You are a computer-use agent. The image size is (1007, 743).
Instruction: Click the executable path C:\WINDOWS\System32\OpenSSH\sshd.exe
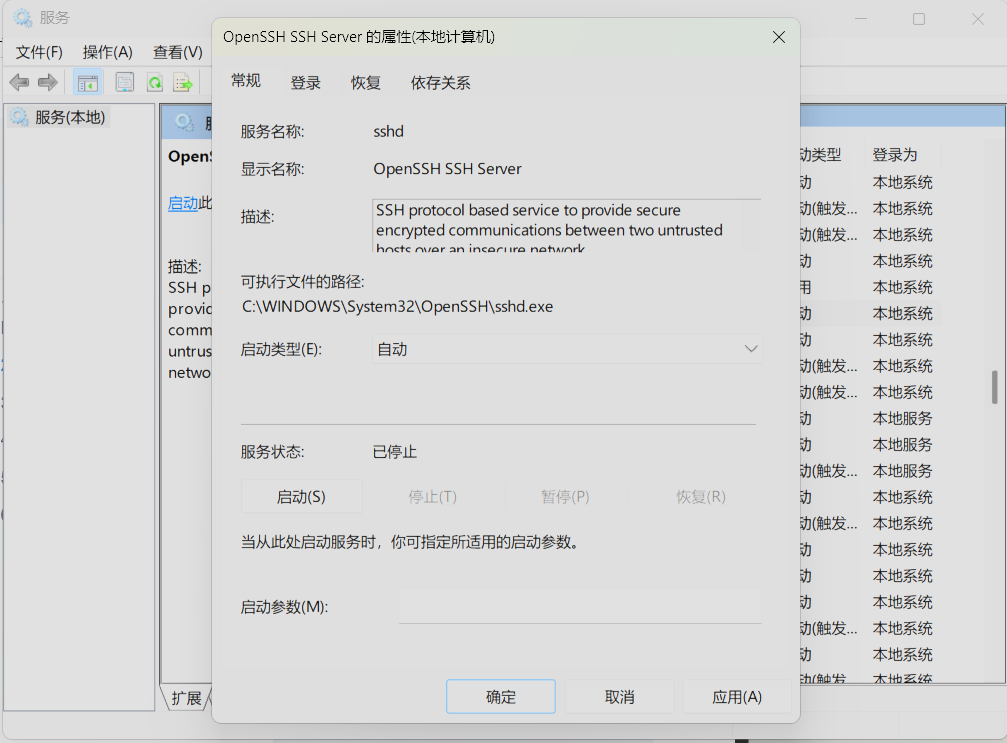coord(398,307)
